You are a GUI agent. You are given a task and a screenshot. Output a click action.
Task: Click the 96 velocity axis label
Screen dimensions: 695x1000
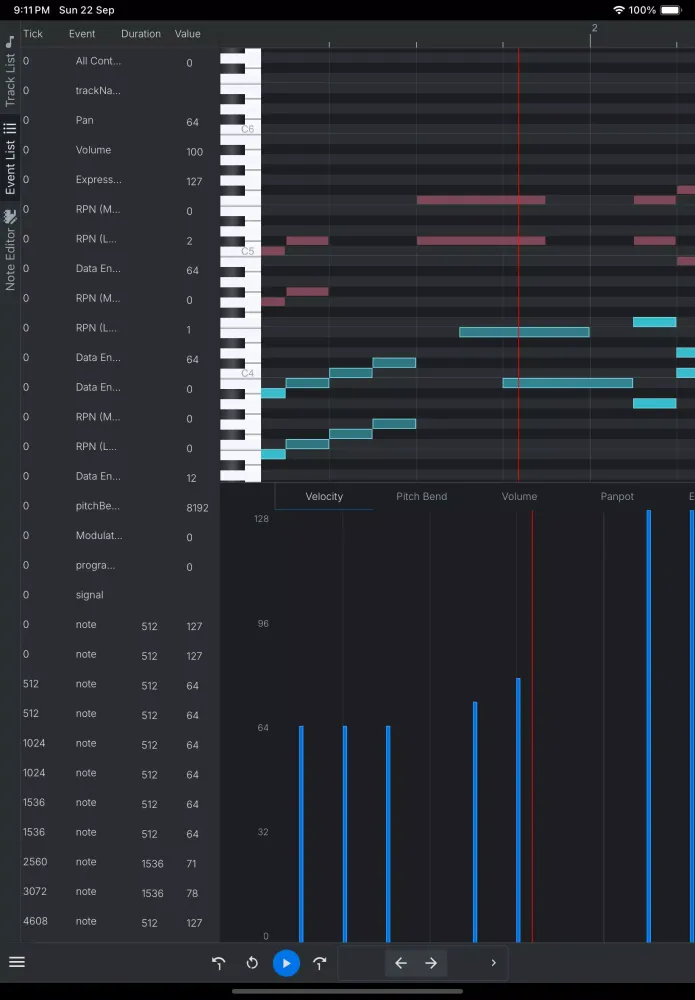click(x=263, y=623)
